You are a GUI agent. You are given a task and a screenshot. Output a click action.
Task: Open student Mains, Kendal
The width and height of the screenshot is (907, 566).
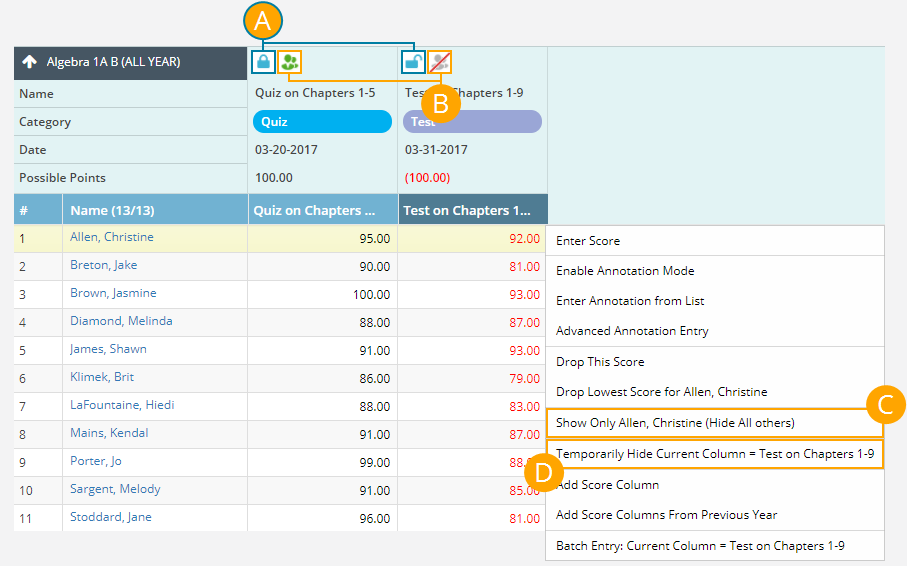coord(109,433)
